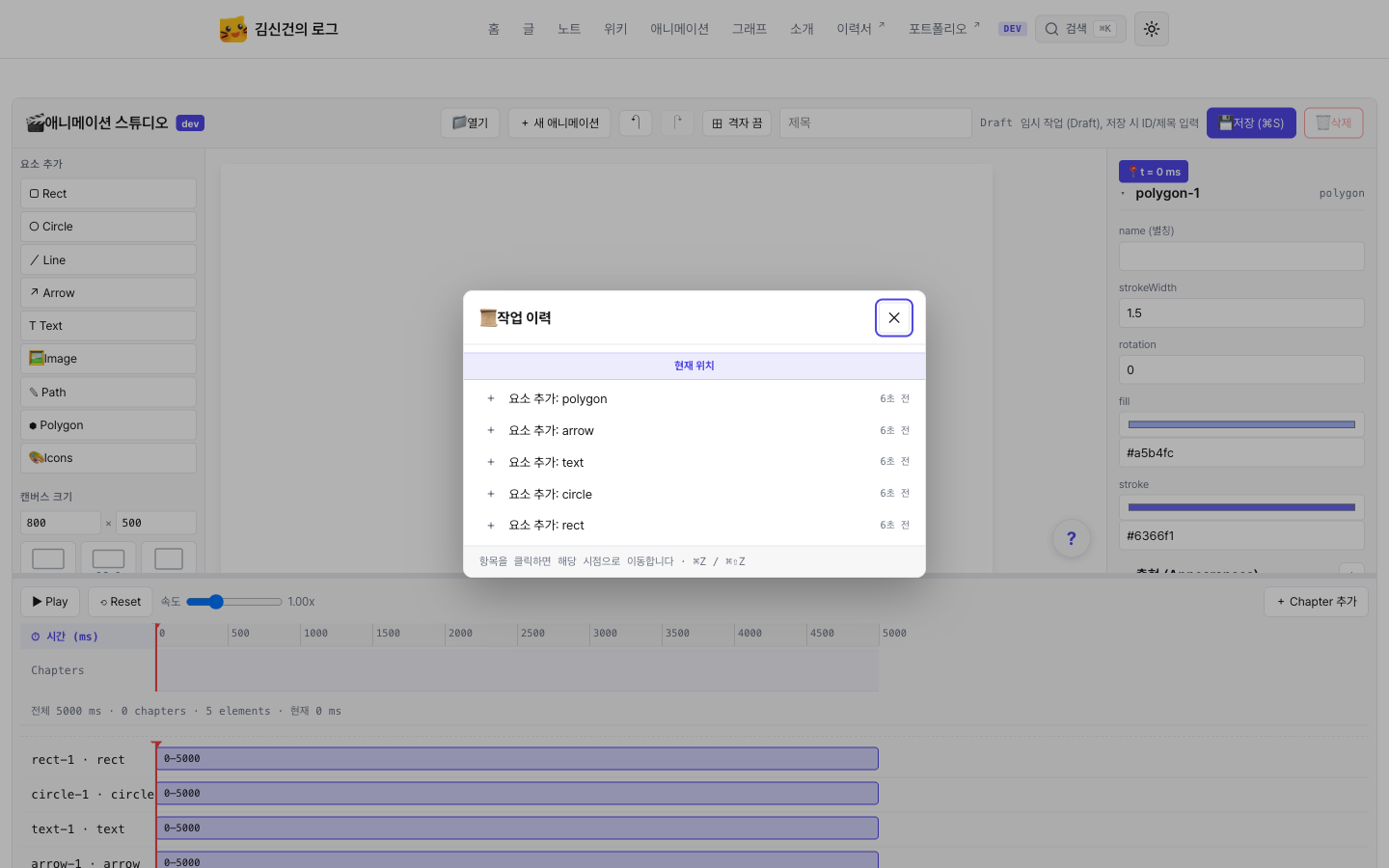Open the 소개 nav item
The height and width of the screenshot is (868, 1389).
(802, 29)
